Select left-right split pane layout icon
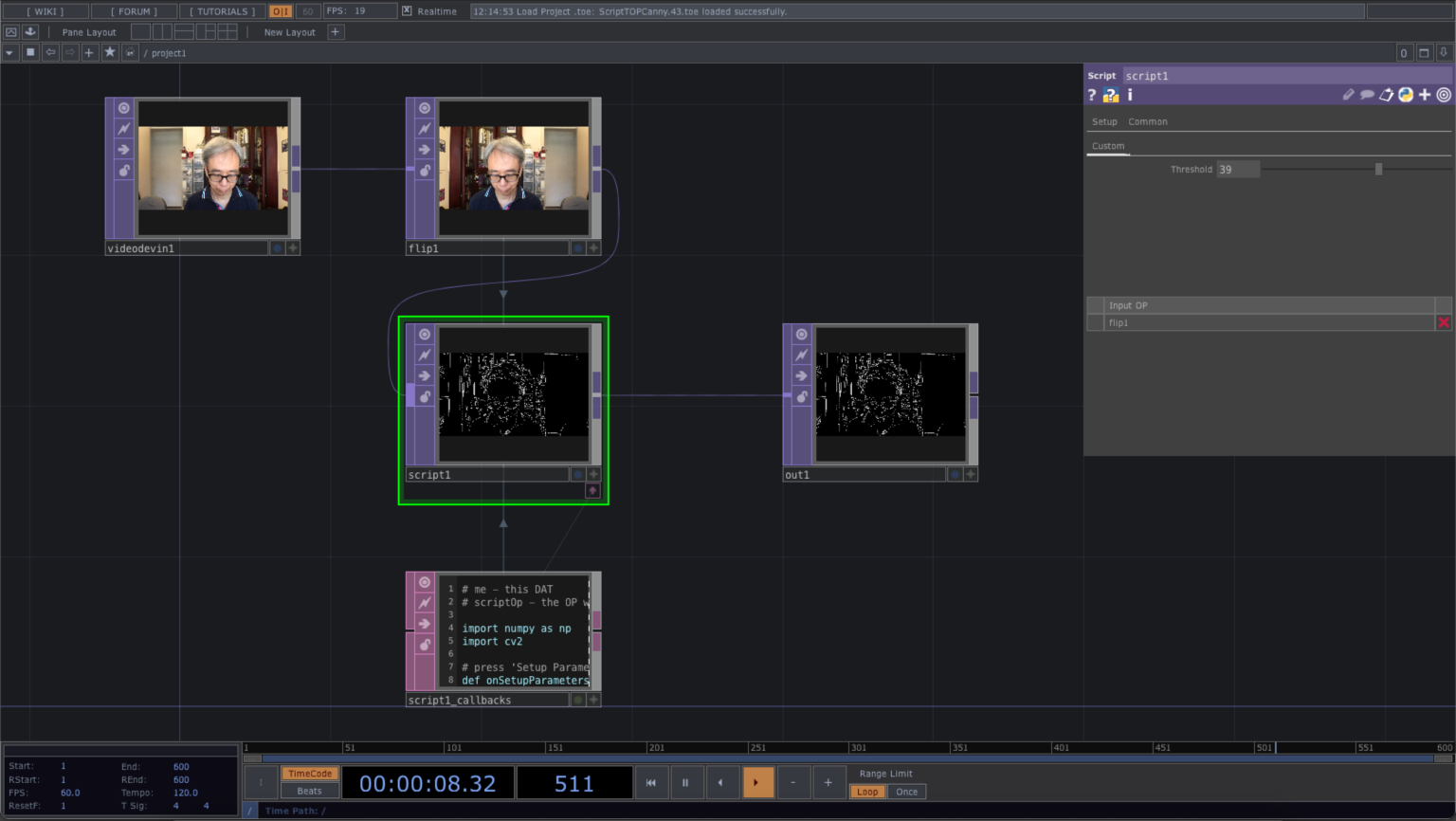This screenshot has width=1456, height=821. [162, 31]
